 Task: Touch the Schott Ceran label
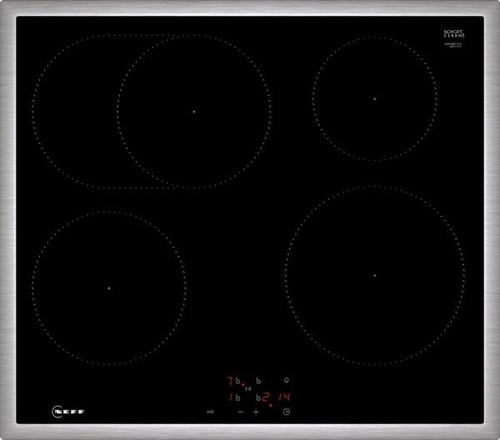(x=454, y=34)
